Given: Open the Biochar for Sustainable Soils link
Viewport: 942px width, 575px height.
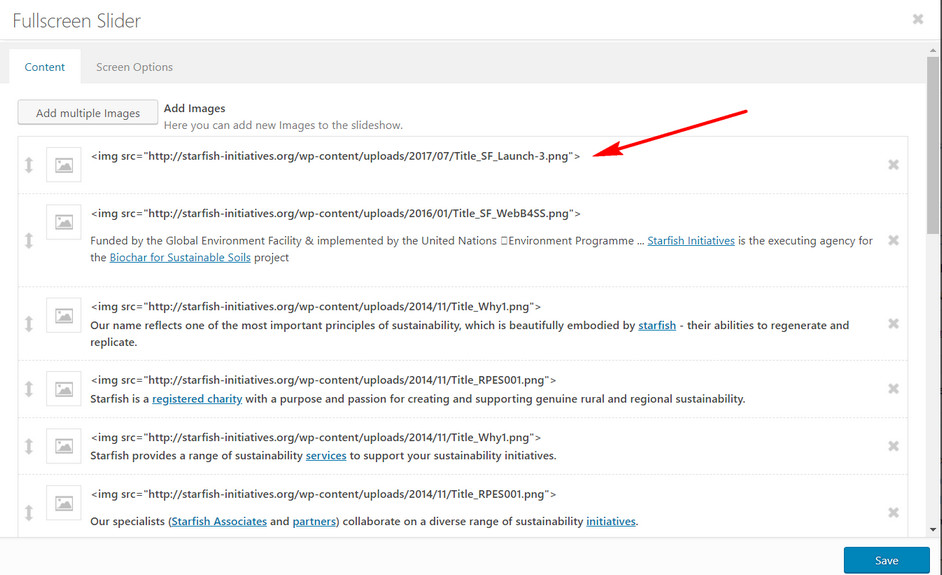Looking at the screenshot, I should 180,257.
